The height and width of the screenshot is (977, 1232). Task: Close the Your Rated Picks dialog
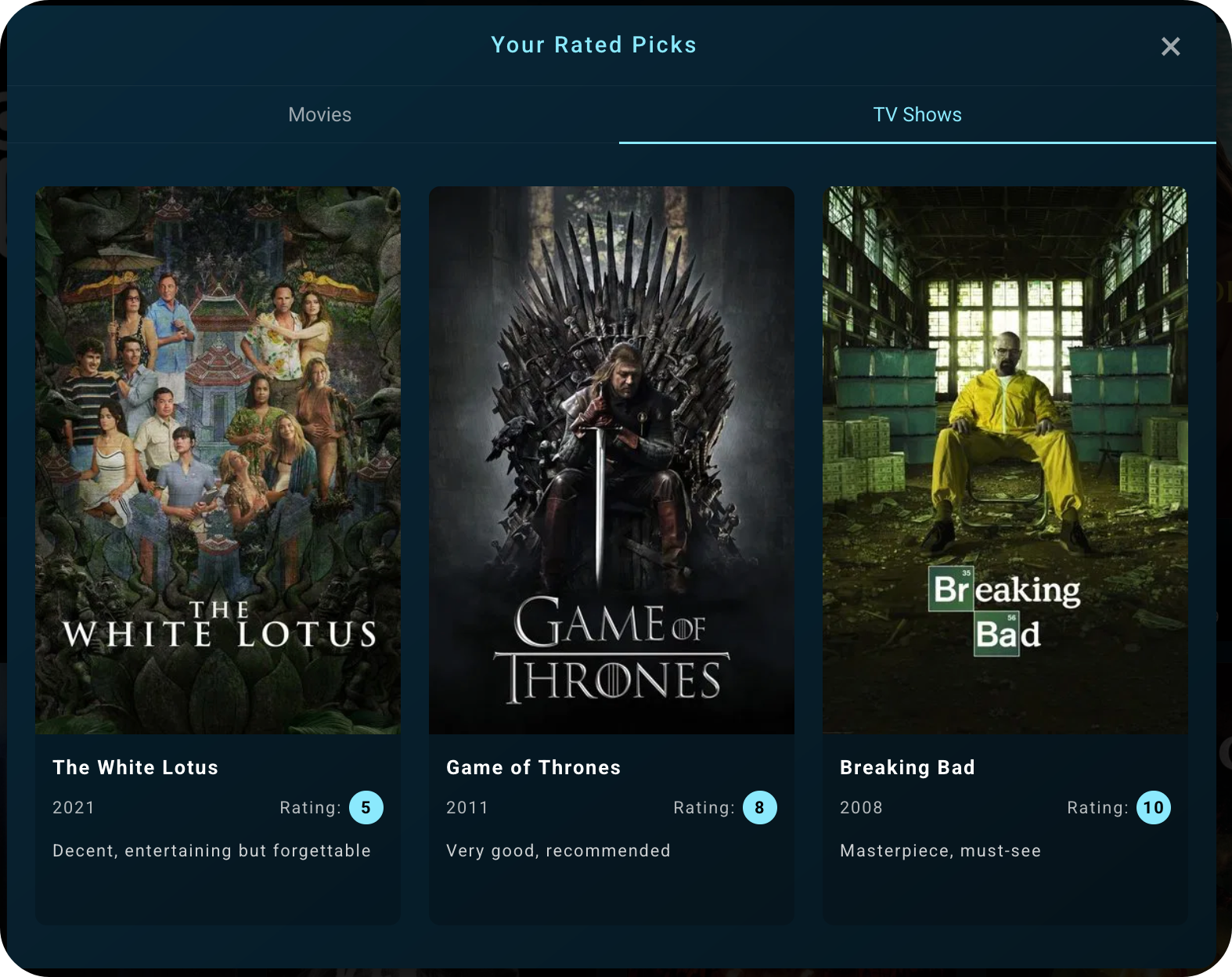click(1170, 47)
